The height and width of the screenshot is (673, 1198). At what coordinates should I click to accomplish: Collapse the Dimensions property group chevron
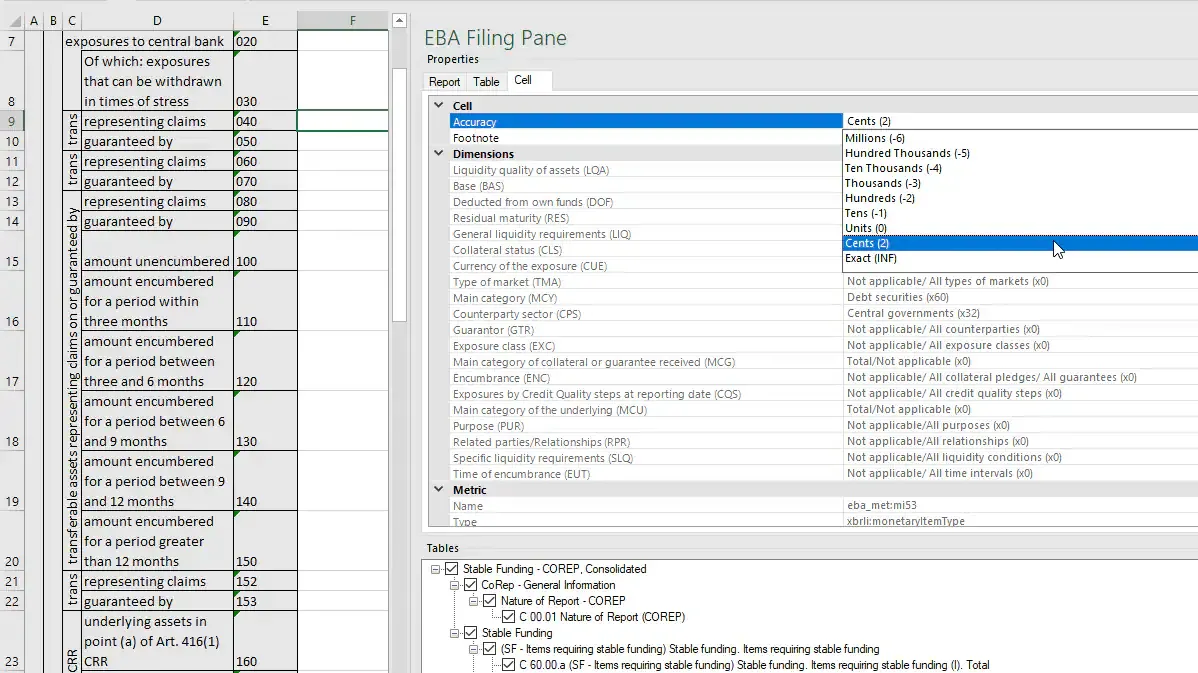[x=438, y=154]
